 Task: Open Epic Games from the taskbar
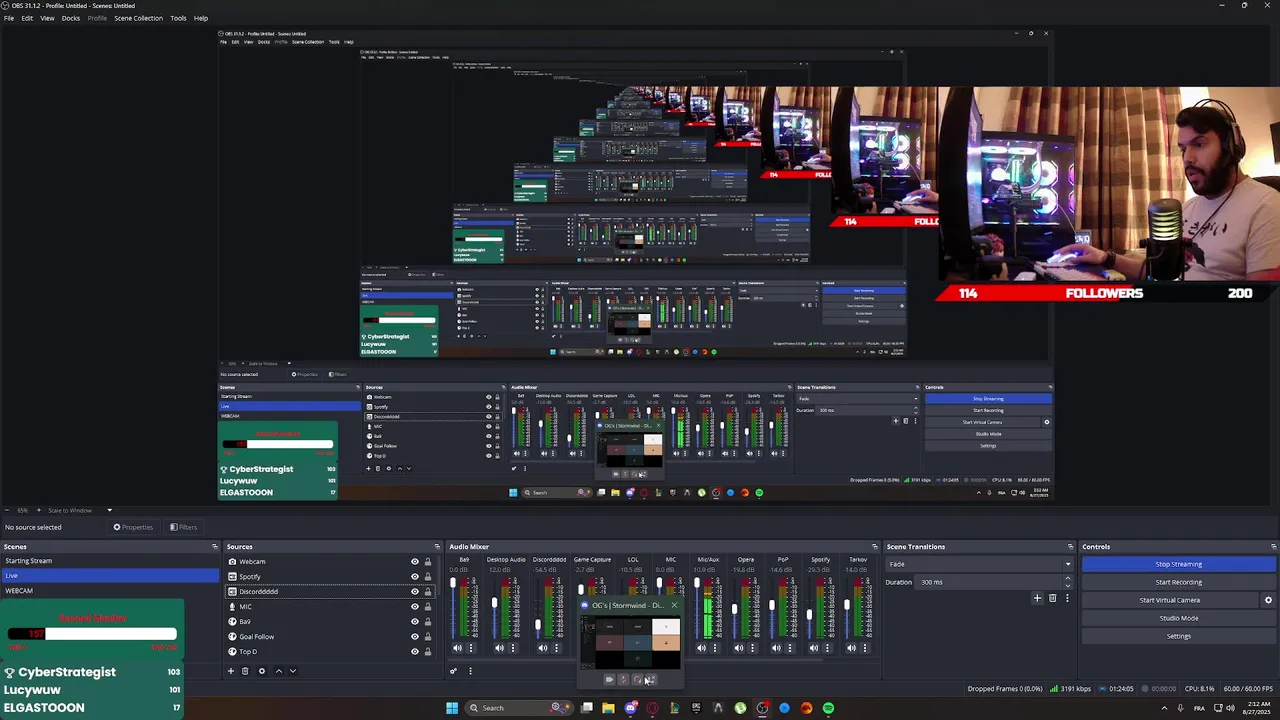coord(696,708)
